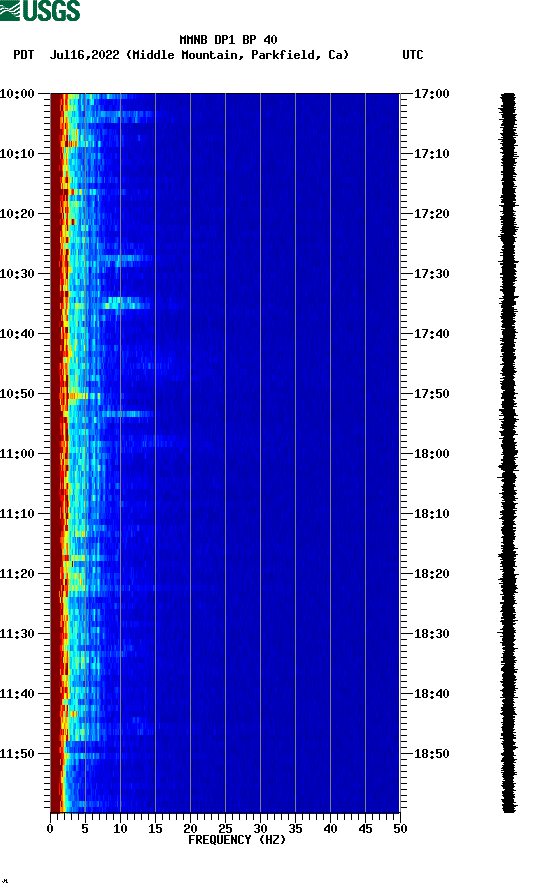Click the UTC timezone label
The image size is (552, 892).
(x=413, y=55)
